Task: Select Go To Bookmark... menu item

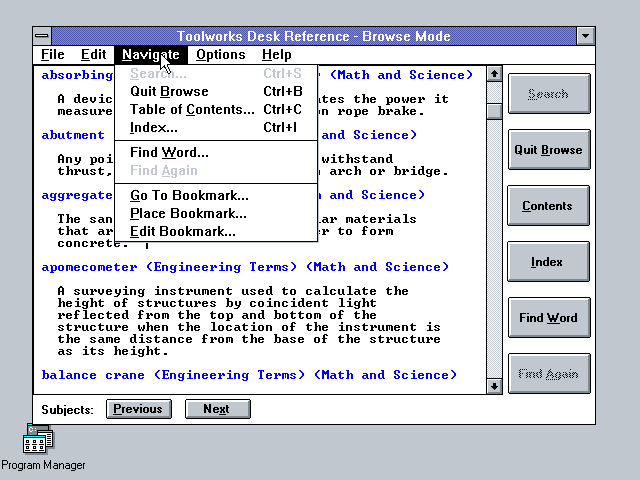Action: (216, 195)
